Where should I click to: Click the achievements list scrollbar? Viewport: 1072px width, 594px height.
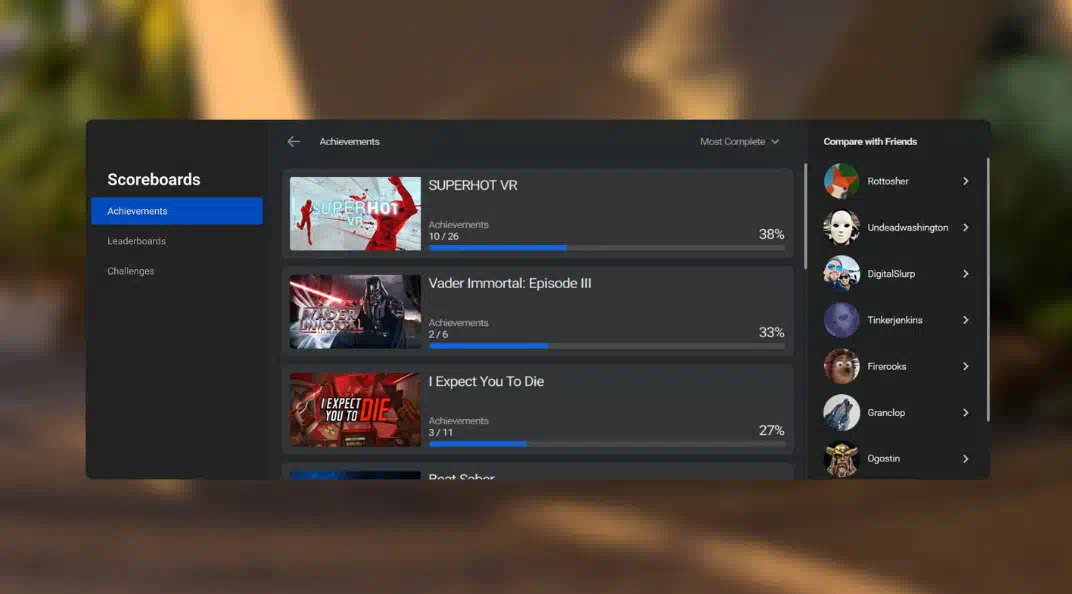(805, 216)
